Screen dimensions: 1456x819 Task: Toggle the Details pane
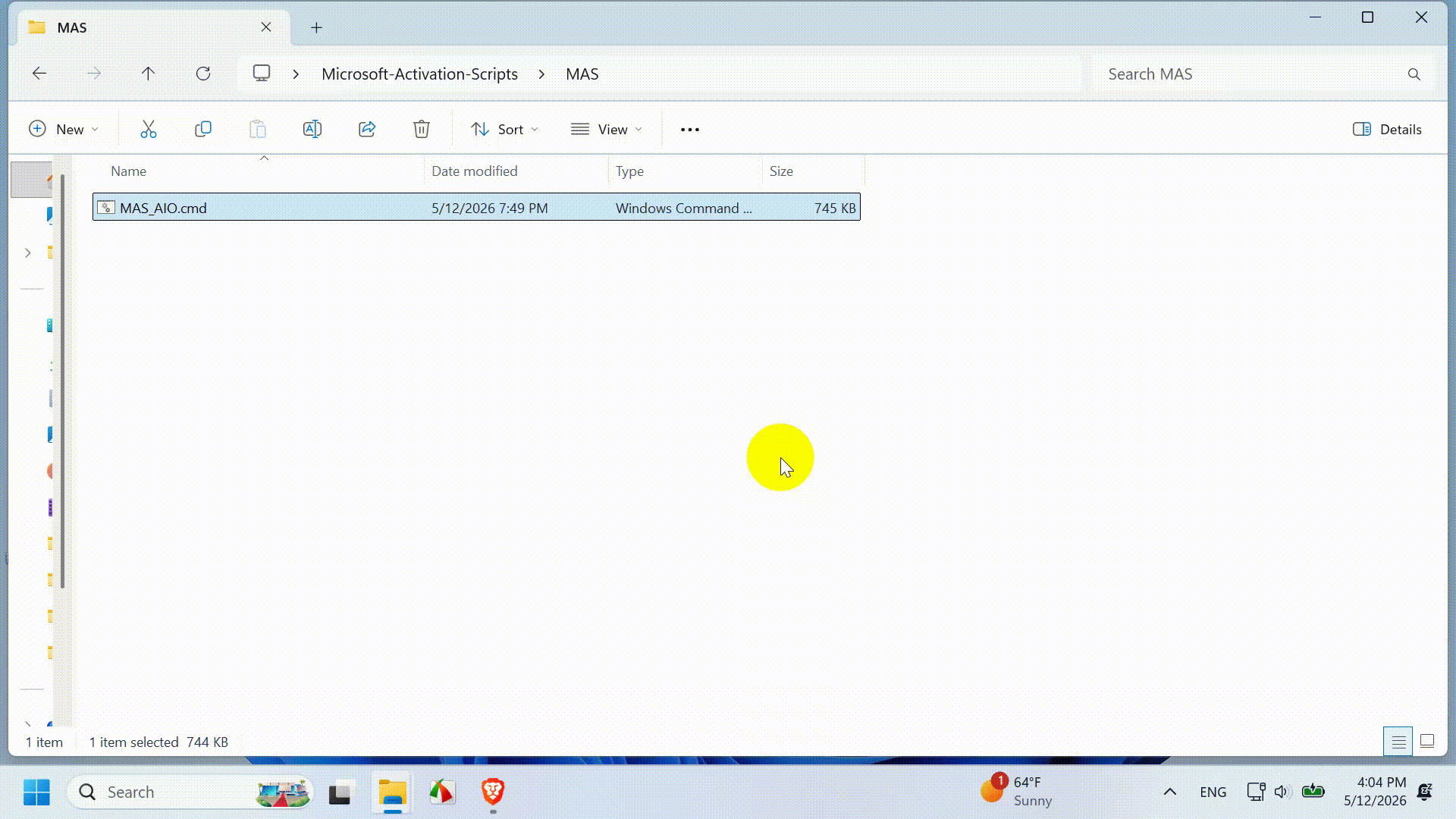[x=1387, y=130]
